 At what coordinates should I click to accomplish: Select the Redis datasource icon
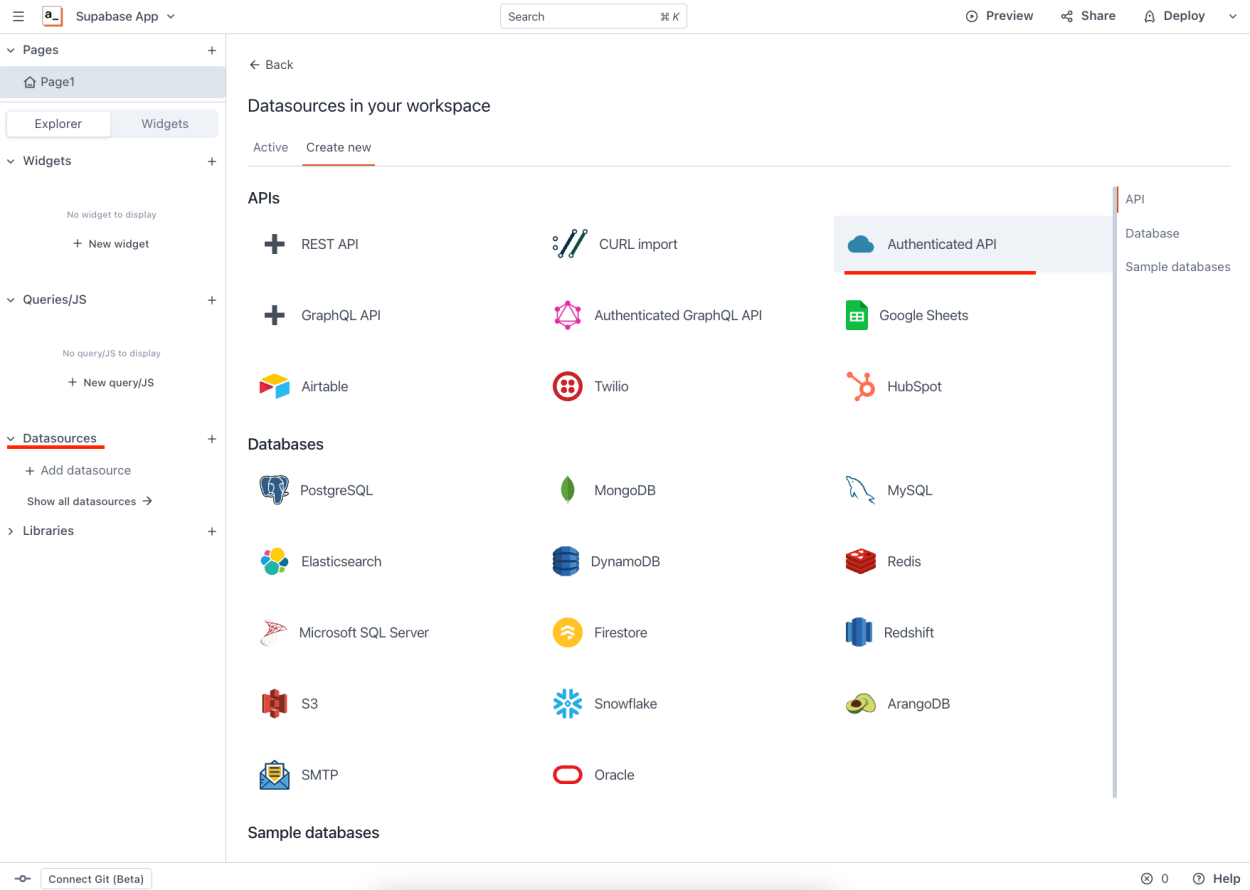coord(859,561)
